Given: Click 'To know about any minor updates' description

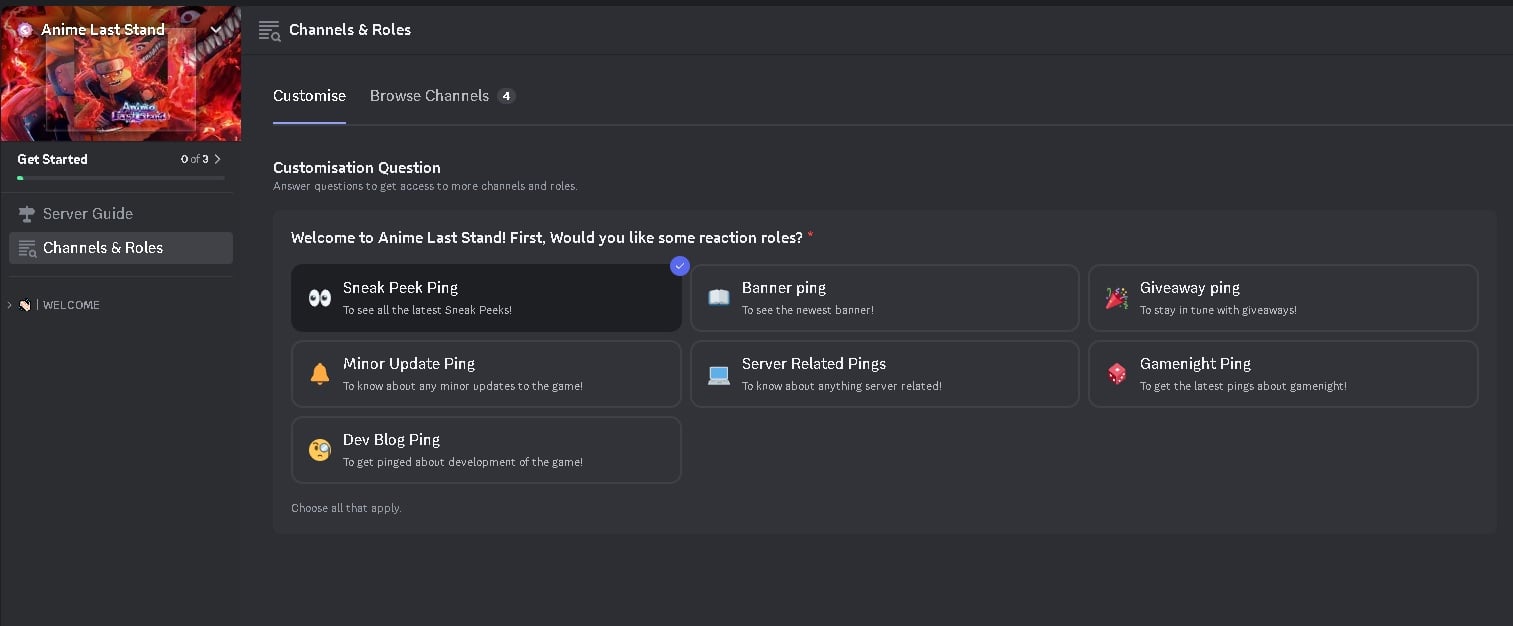Looking at the screenshot, I should tap(463, 386).
